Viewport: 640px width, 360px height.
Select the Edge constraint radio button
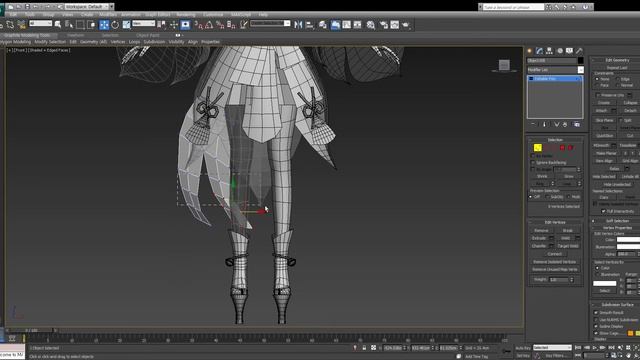tap(618, 79)
